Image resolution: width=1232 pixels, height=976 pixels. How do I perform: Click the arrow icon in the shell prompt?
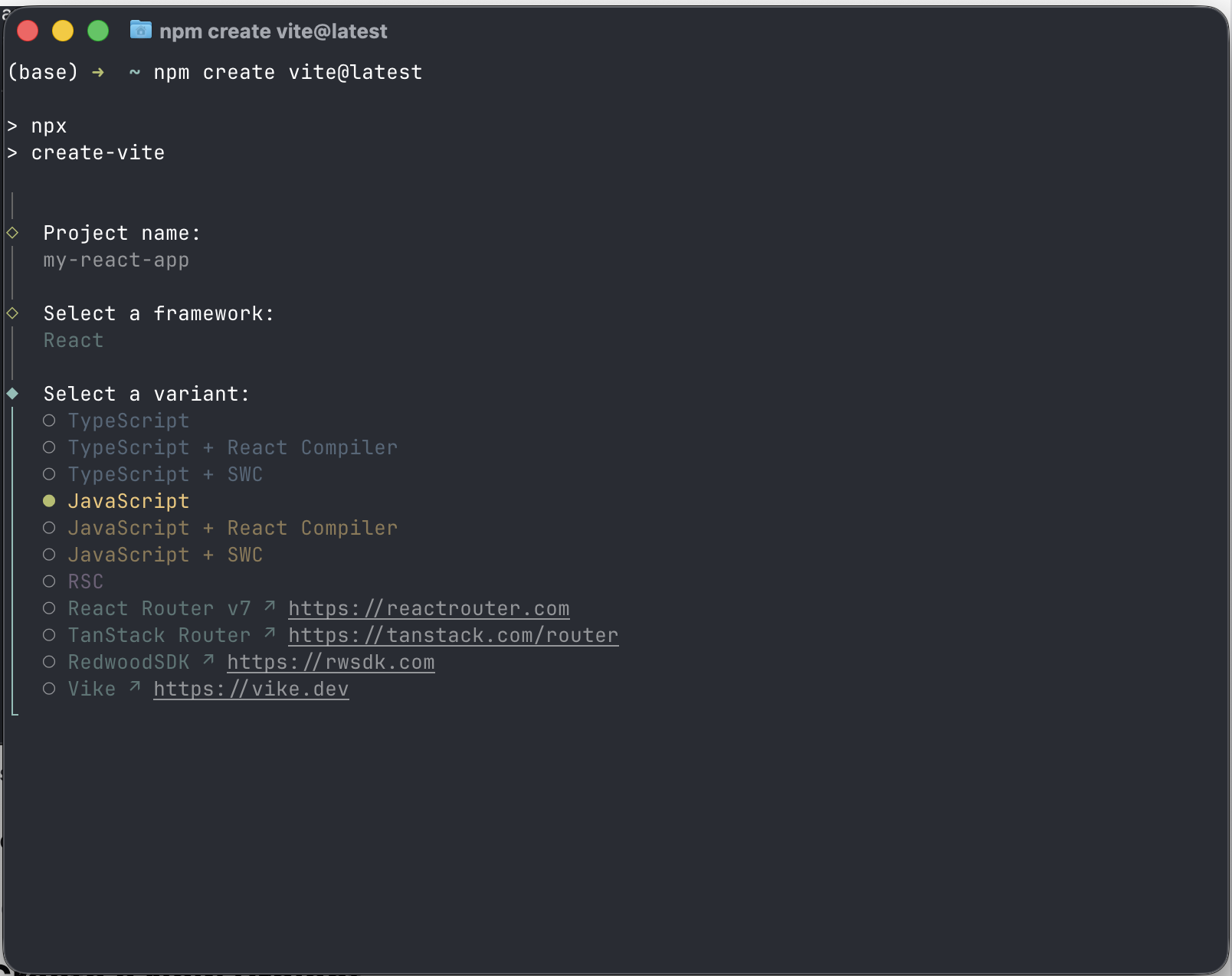(x=98, y=72)
